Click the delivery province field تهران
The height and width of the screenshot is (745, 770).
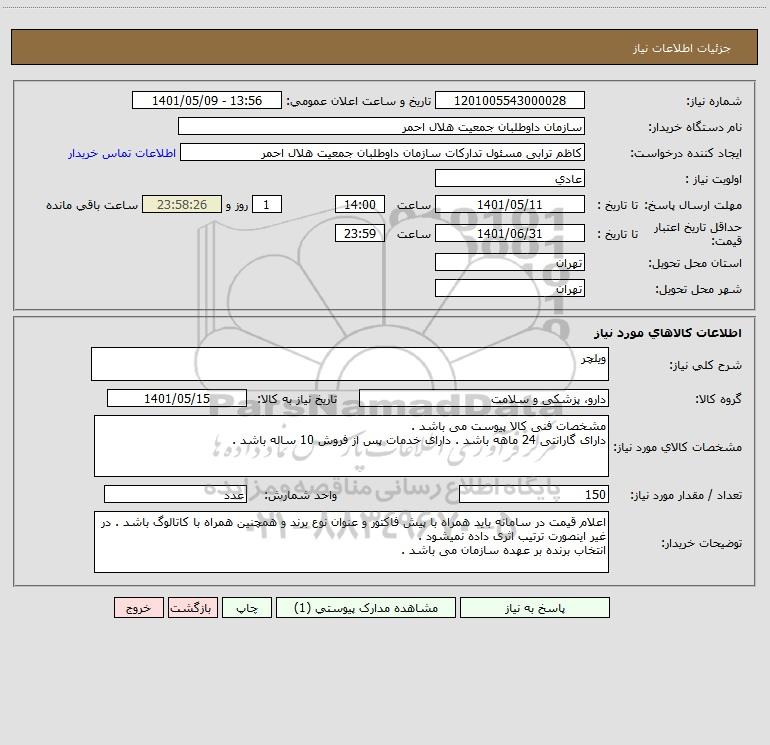point(510,262)
